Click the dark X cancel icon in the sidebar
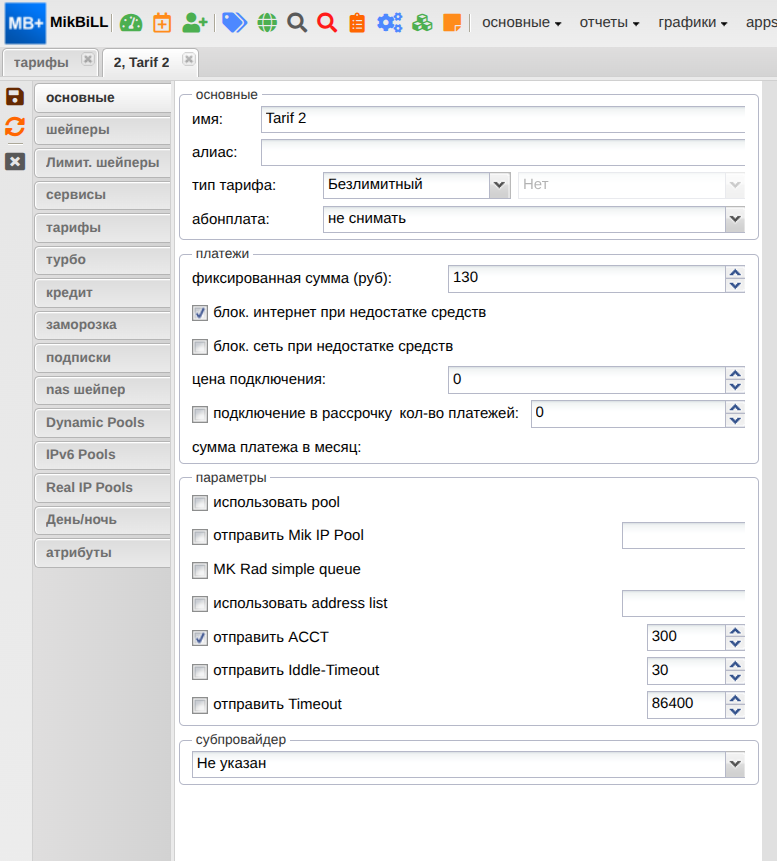 pyautogui.click(x=15, y=161)
